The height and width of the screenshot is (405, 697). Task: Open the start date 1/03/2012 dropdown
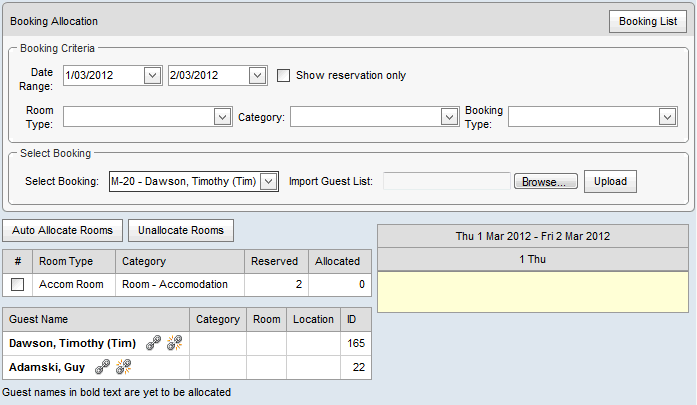152,75
